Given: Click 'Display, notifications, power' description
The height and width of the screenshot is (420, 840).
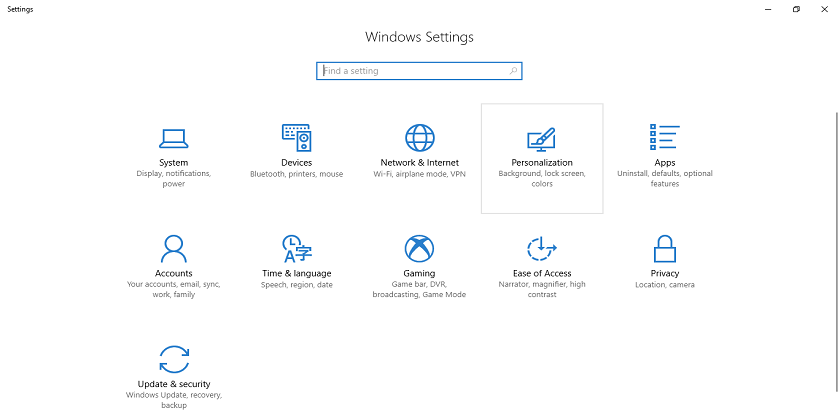Looking at the screenshot, I should pos(174,179).
